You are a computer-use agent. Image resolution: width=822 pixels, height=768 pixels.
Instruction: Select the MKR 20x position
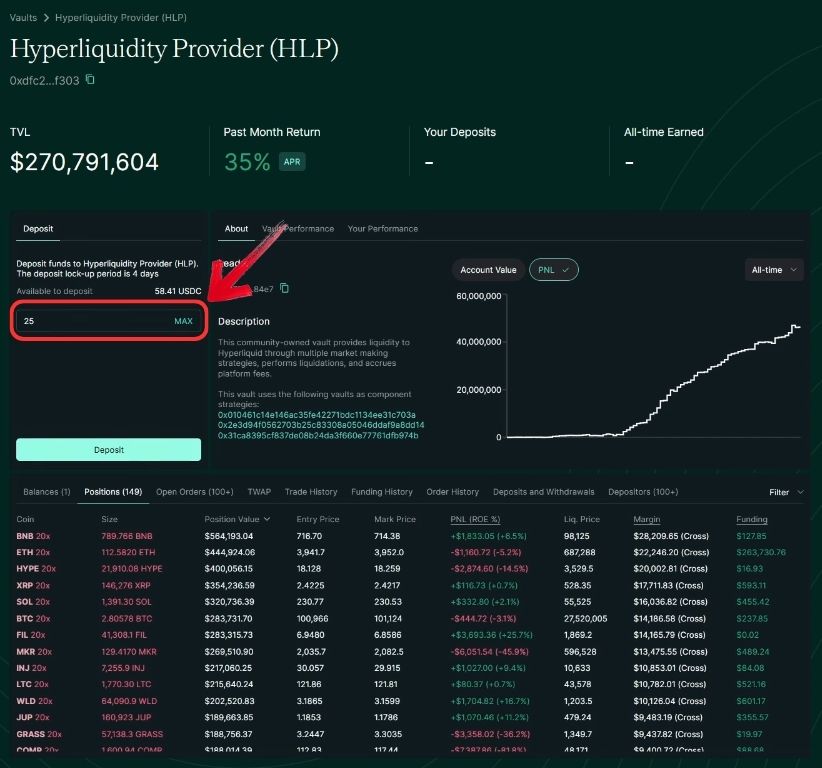pos(34,652)
